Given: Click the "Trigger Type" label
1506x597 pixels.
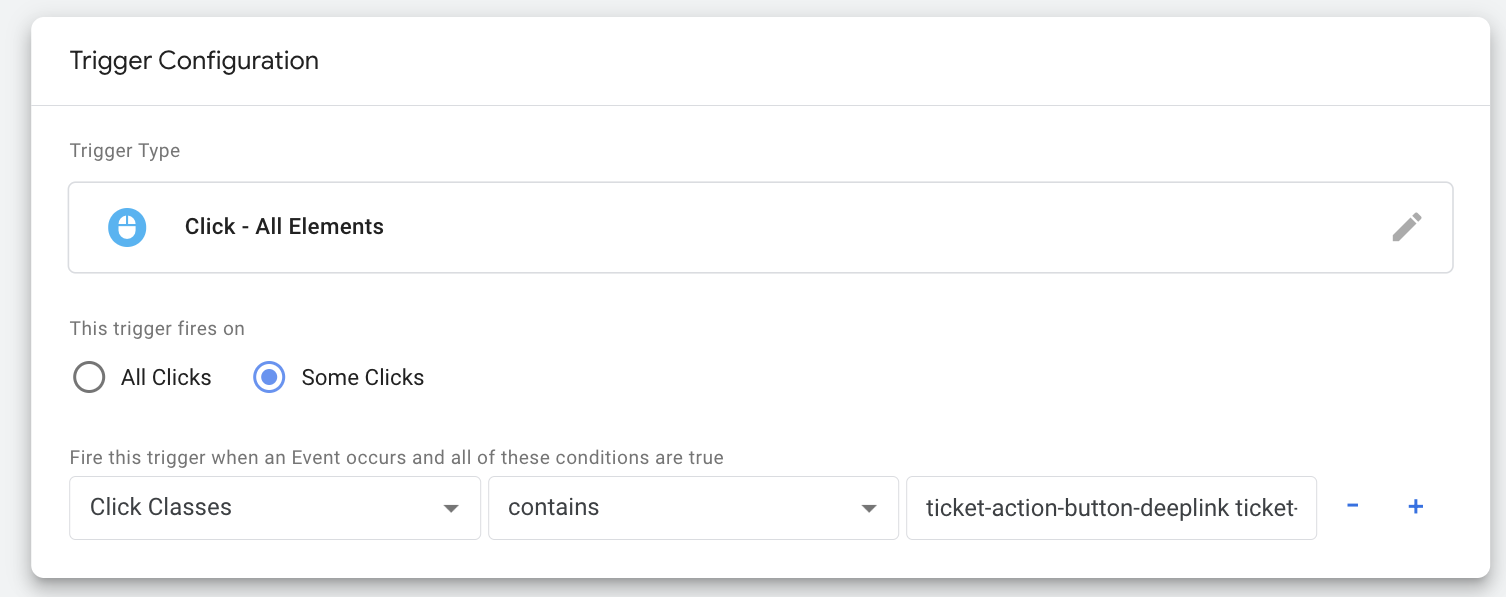Looking at the screenshot, I should (x=125, y=151).
